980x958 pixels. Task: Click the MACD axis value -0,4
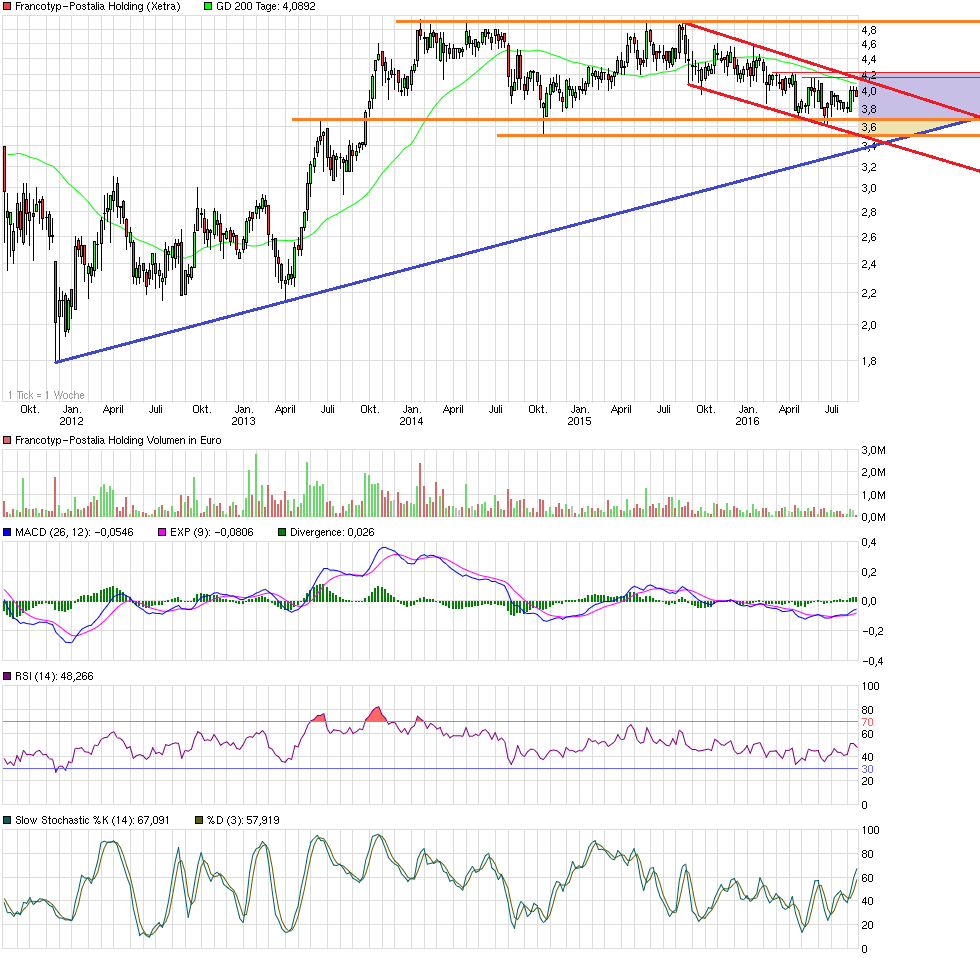[872, 661]
